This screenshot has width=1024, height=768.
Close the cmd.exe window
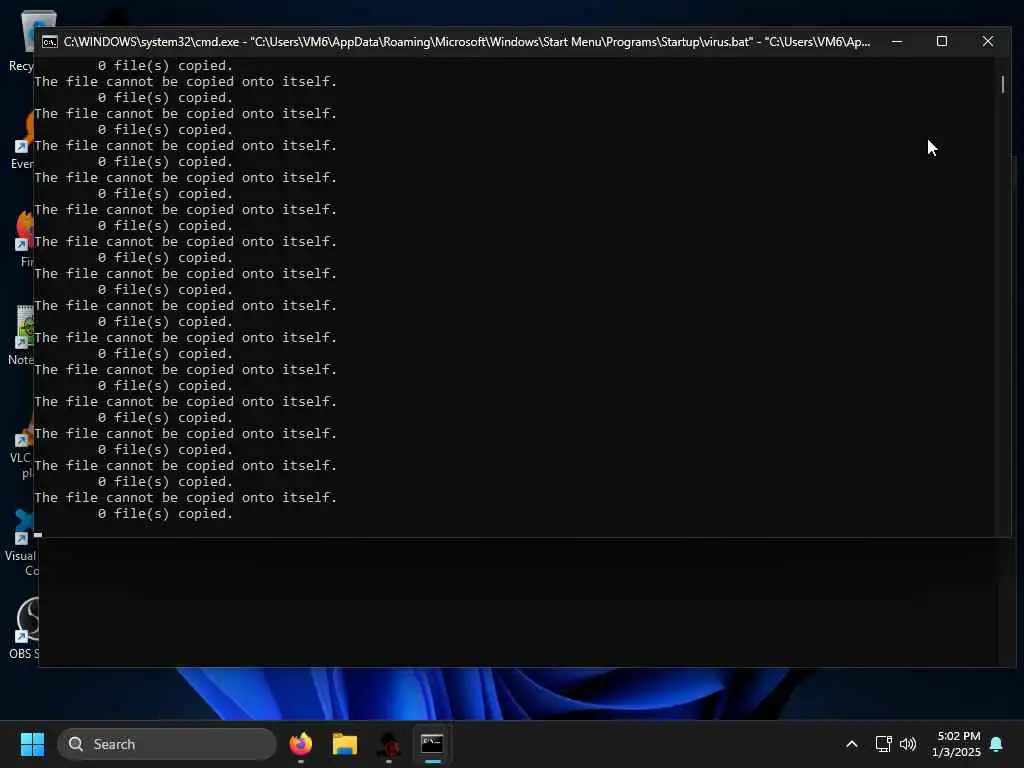coord(987,41)
